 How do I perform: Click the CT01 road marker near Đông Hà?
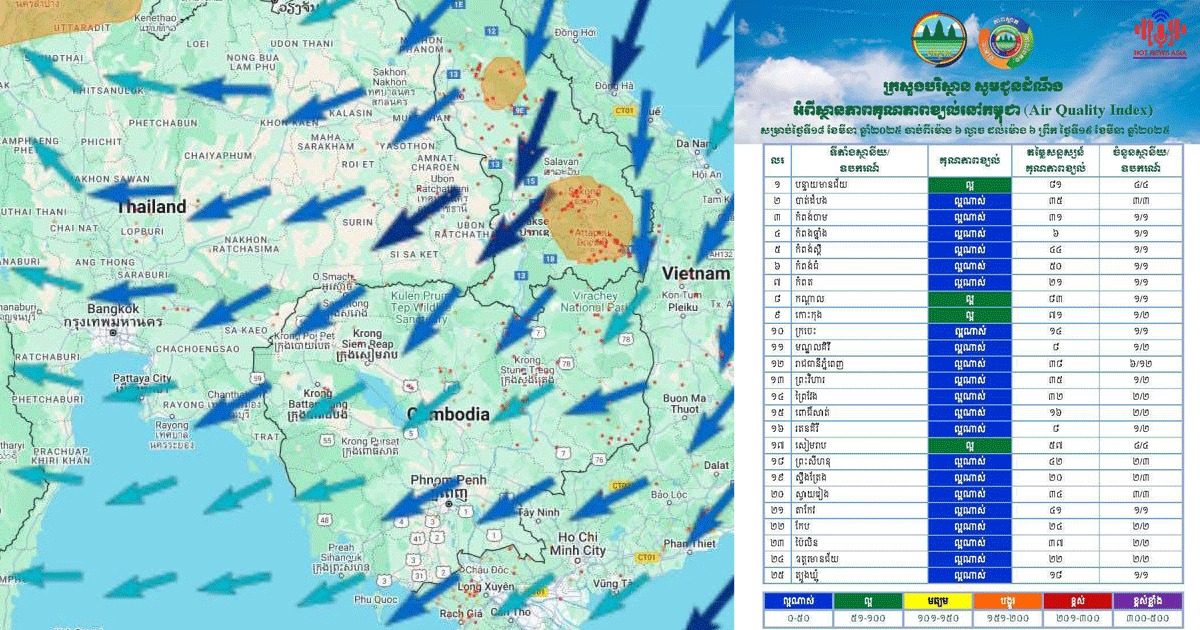pyautogui.click(x=626, y=110)
